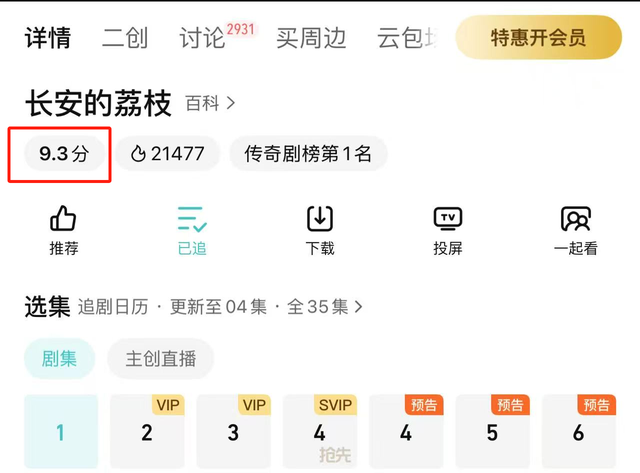Switch to the 详情 tab

48,38
